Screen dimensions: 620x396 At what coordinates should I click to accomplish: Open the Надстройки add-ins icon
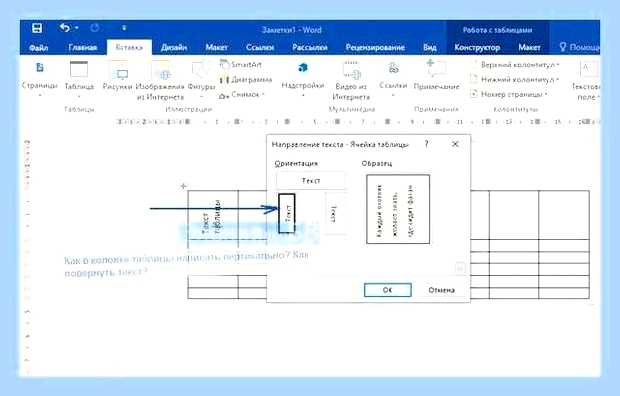click(x=303, y=68)
